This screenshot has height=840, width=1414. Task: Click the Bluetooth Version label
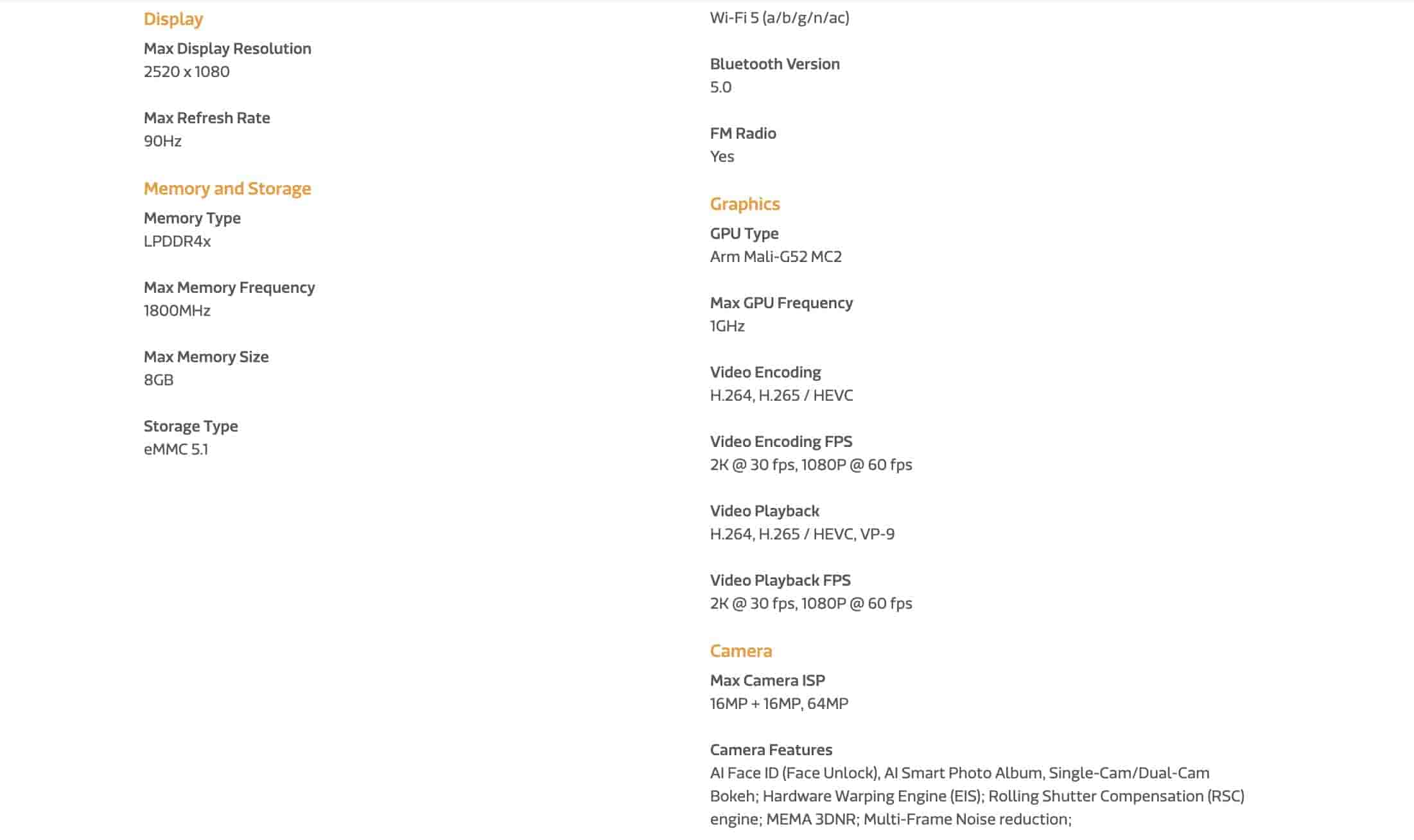click(x=775, y=64)
